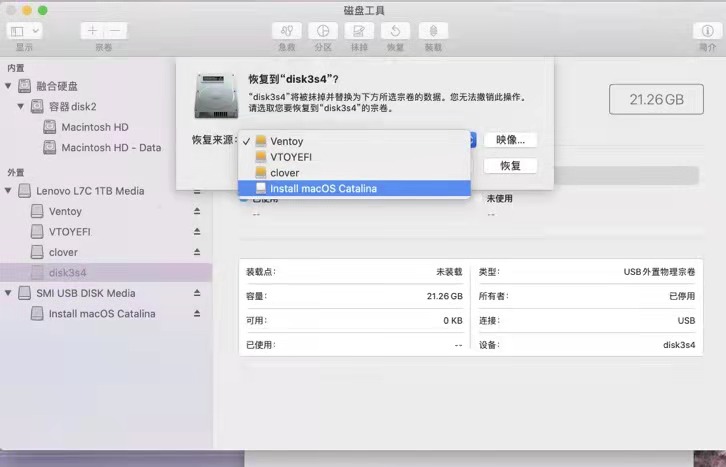Click the Partition (分区) toolbar icon
The width and height of the screenshot is (726, 467).
[323, 31]
